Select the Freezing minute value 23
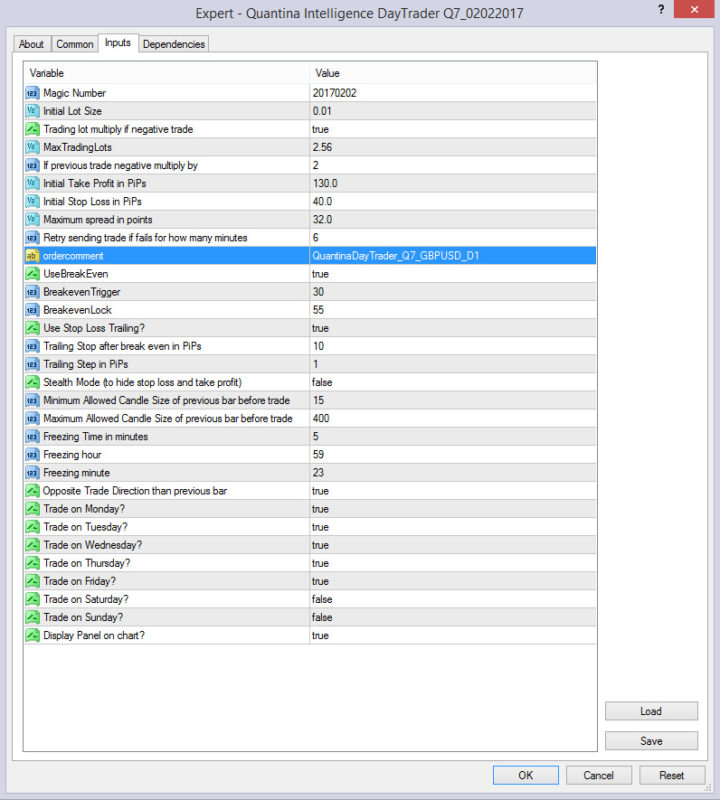720x800 pixels. [x=318, y=473]
